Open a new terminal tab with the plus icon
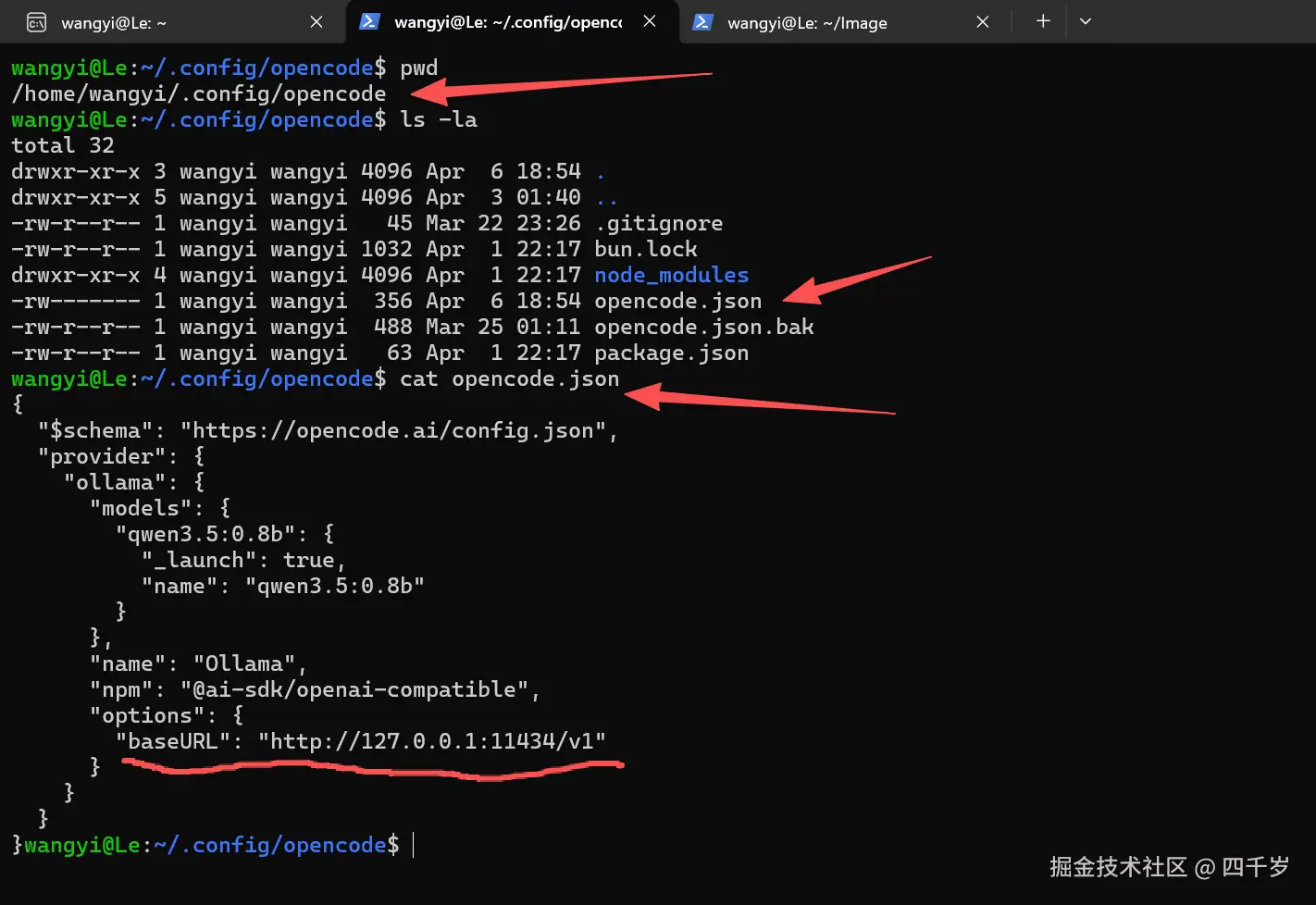This screenshot has width=1316, height=905. [1042, 21]
